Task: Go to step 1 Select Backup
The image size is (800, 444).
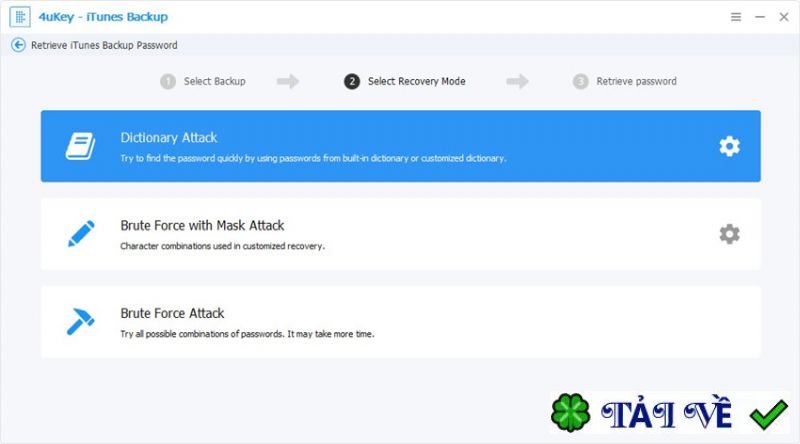Action: pos(203,81)
